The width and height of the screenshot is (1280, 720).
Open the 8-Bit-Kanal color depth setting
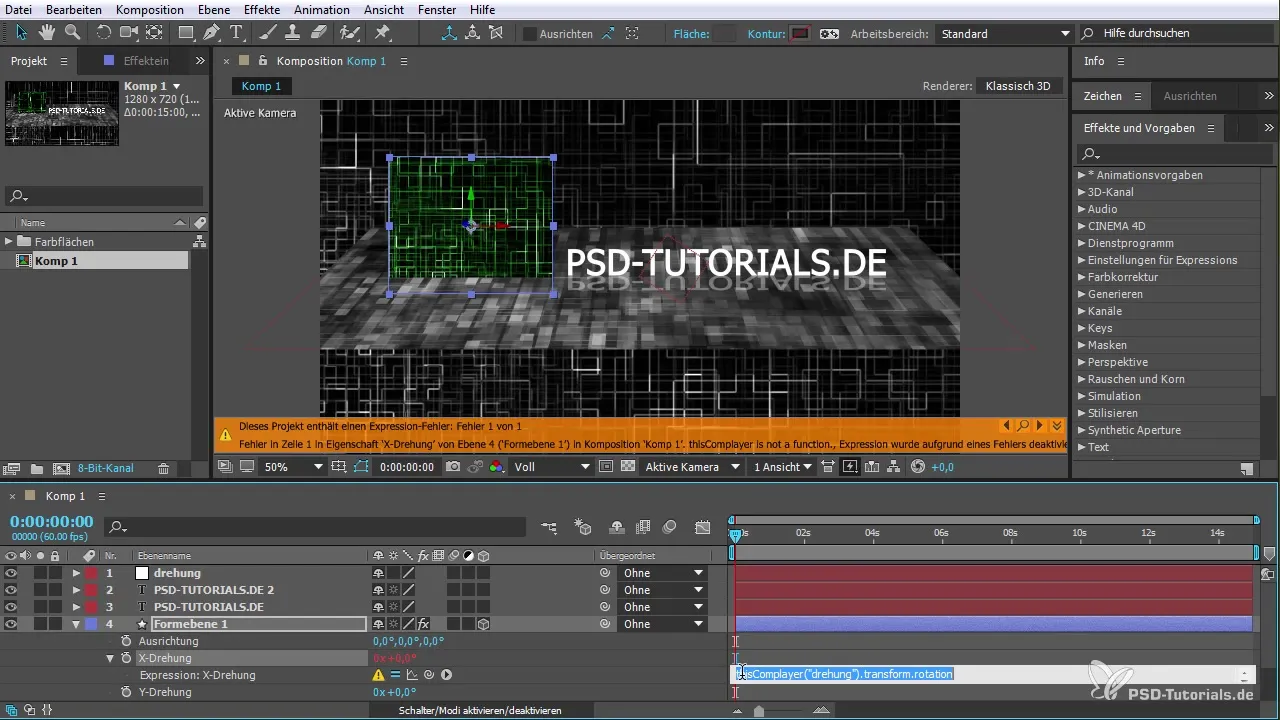(x=105, y=468)
